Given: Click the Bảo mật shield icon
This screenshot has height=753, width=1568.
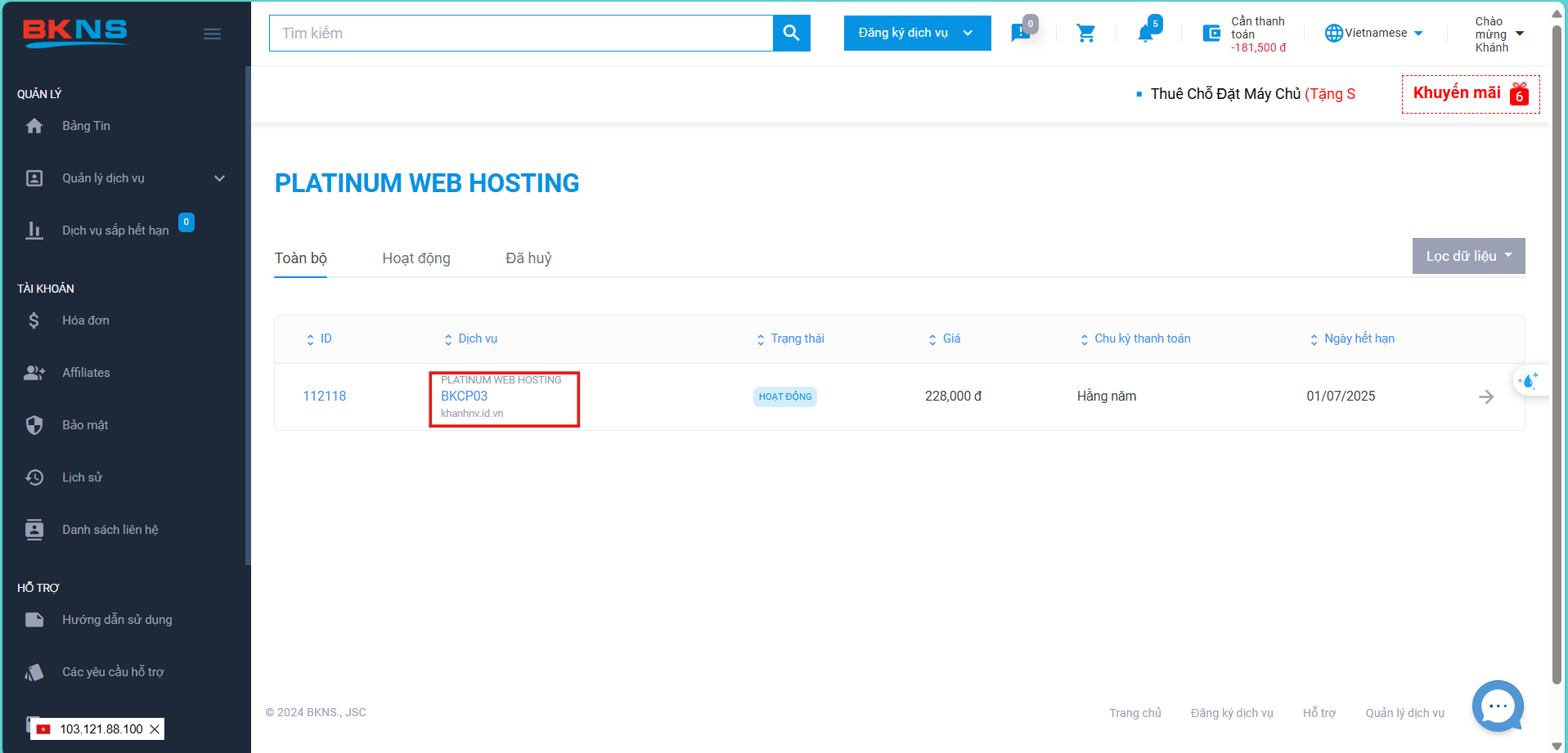Looking at the screenshot, I should click(x=34, y=425).
